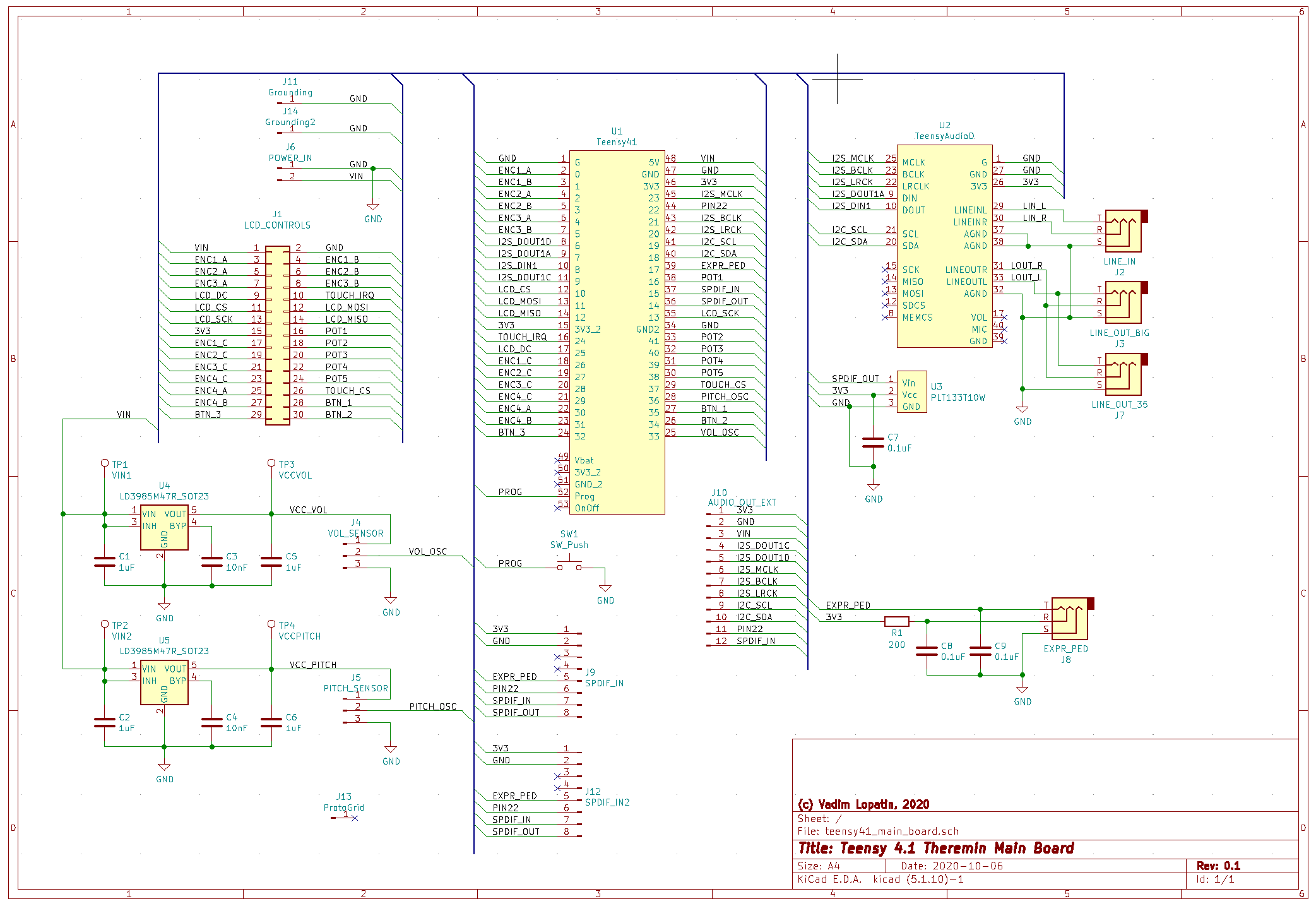Click test point TP4 VCCPITCH circle
Image resolution: width=1316 pixels, height=906 pixels.
coord(271,624)
